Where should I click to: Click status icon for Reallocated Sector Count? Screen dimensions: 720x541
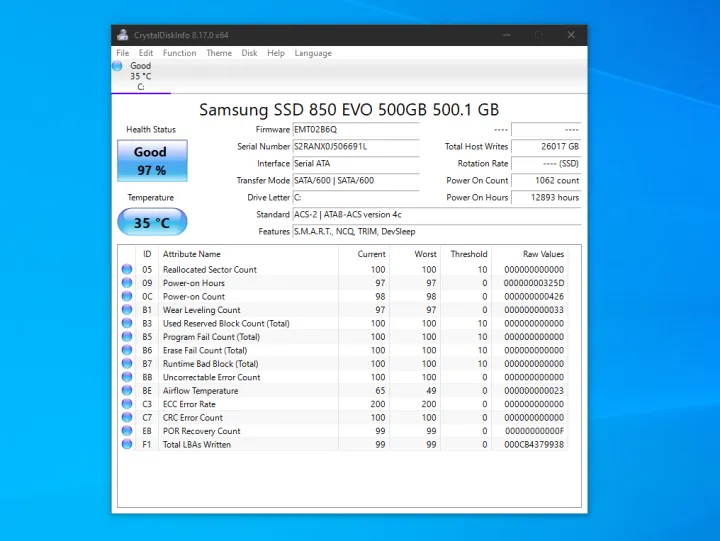click(x=127, y=270)
